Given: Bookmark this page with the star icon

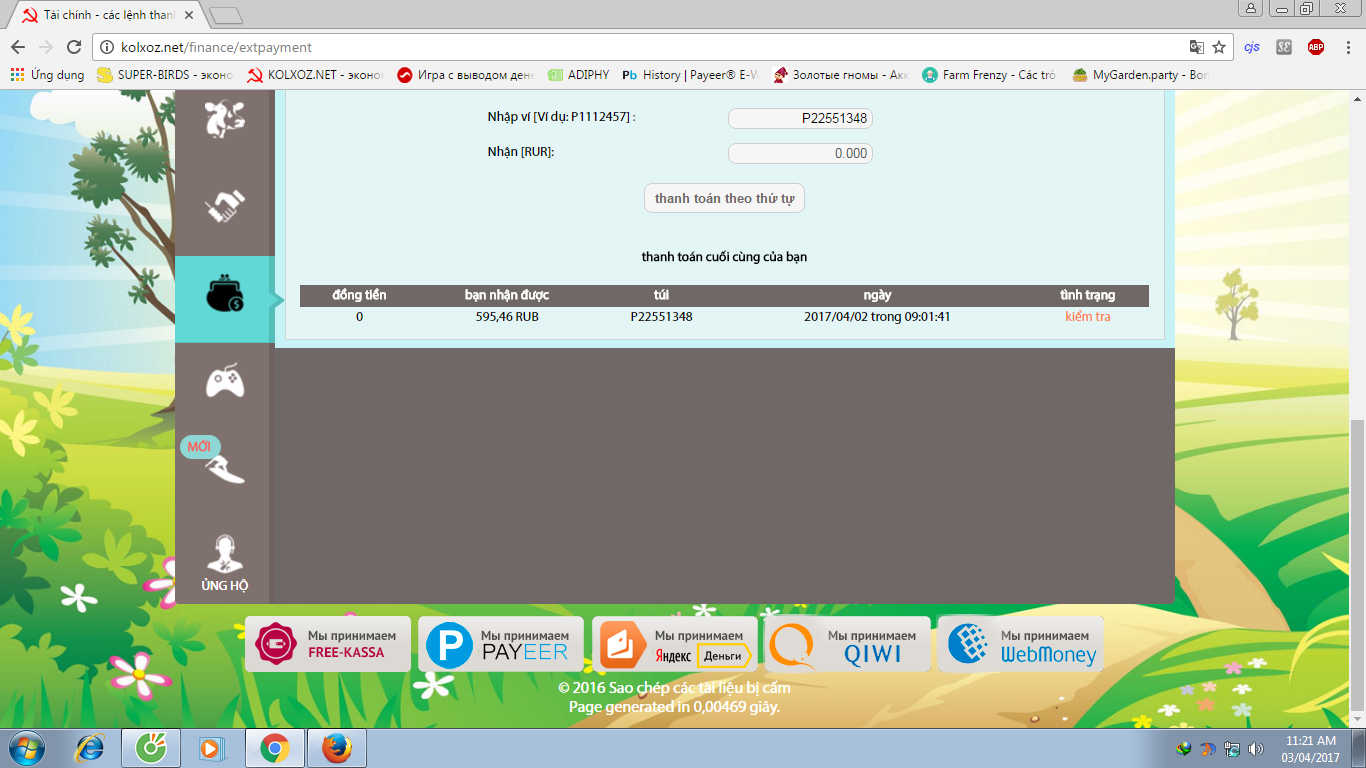Looking at the screenshot, I should tap(1219, 47).
